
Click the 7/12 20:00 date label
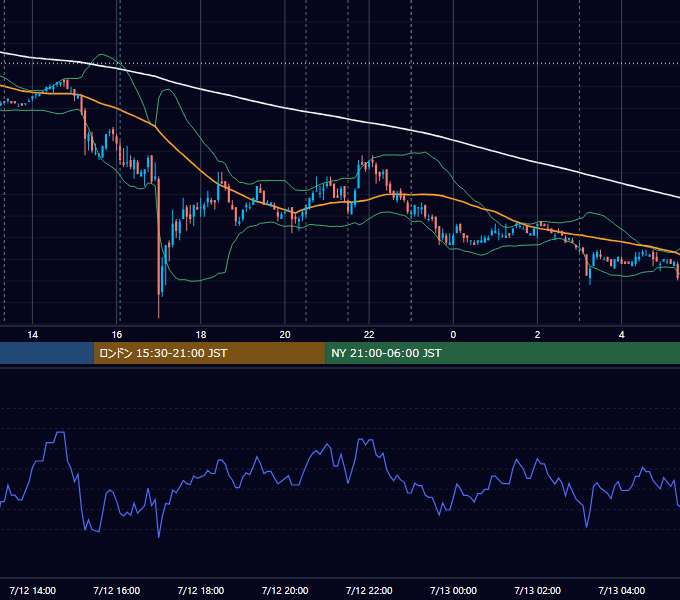point(285,590)
